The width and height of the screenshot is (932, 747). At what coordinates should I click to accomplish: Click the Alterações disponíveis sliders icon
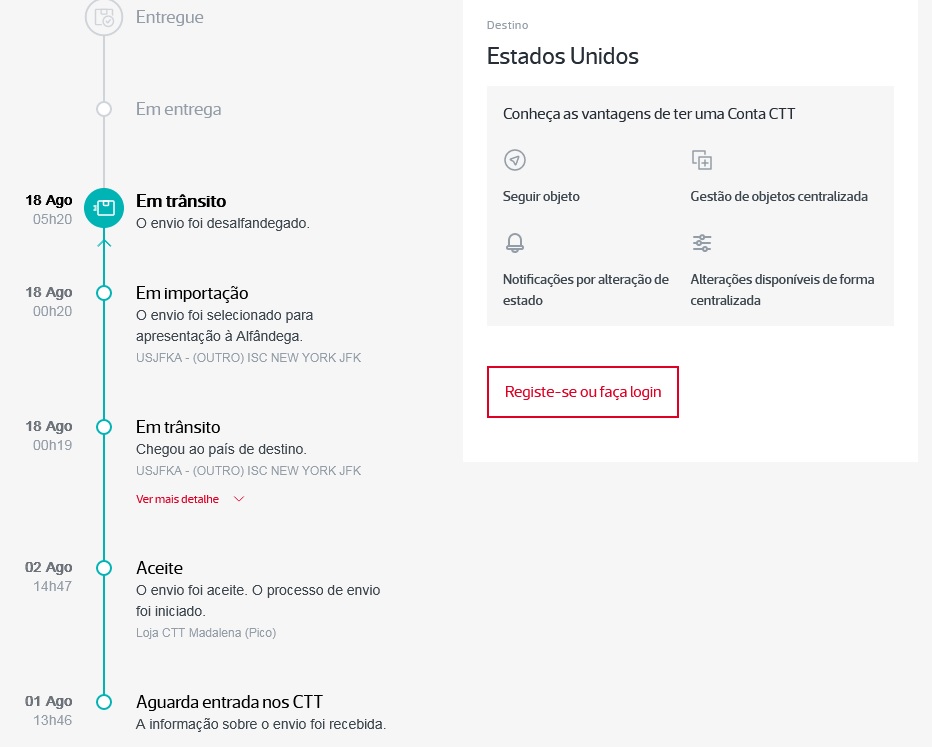701,242
